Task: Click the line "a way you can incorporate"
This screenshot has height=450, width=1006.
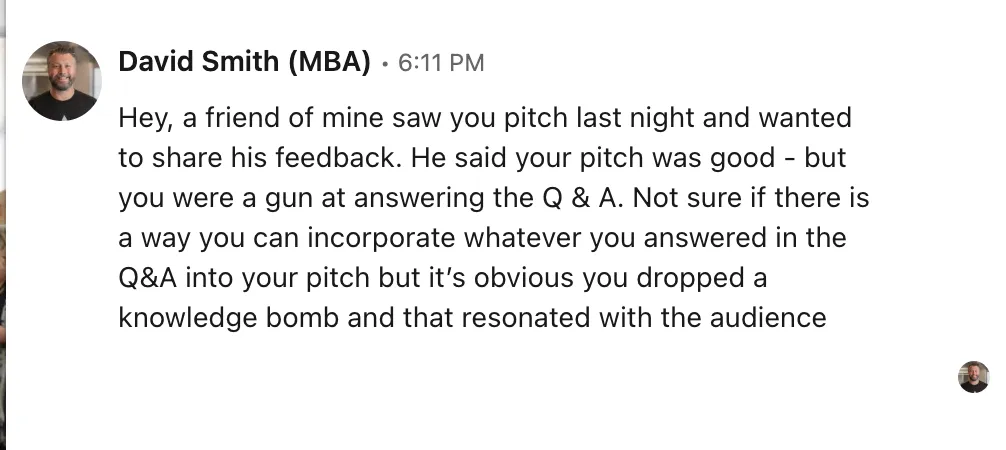Action: 482,238
